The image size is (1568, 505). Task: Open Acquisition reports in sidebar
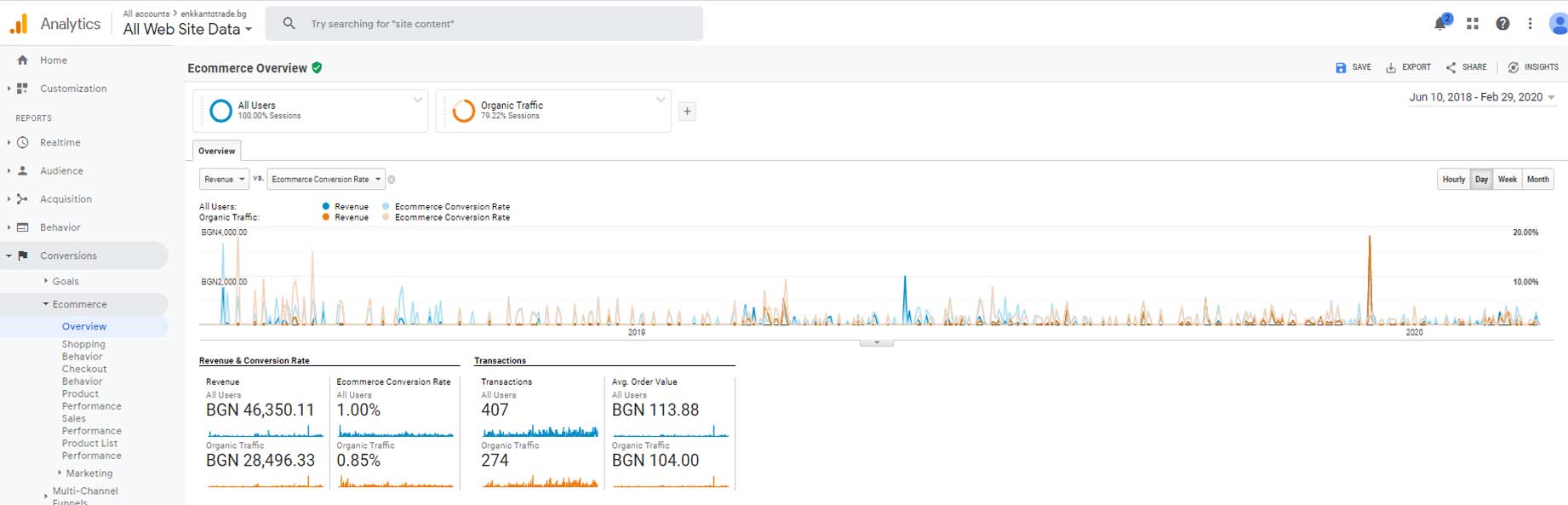pos(66,199)
